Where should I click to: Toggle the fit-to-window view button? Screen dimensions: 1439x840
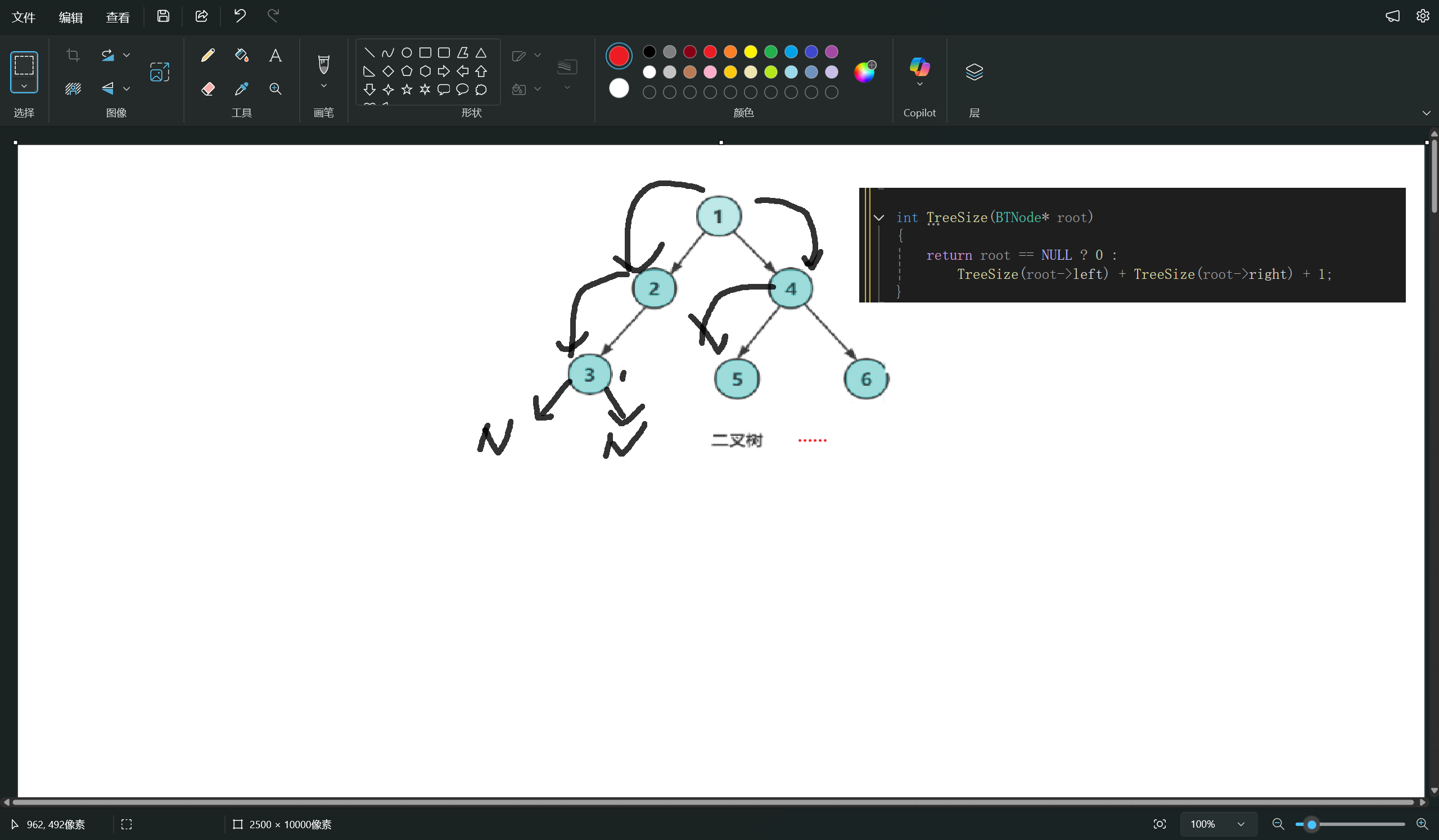[1159, 824]
